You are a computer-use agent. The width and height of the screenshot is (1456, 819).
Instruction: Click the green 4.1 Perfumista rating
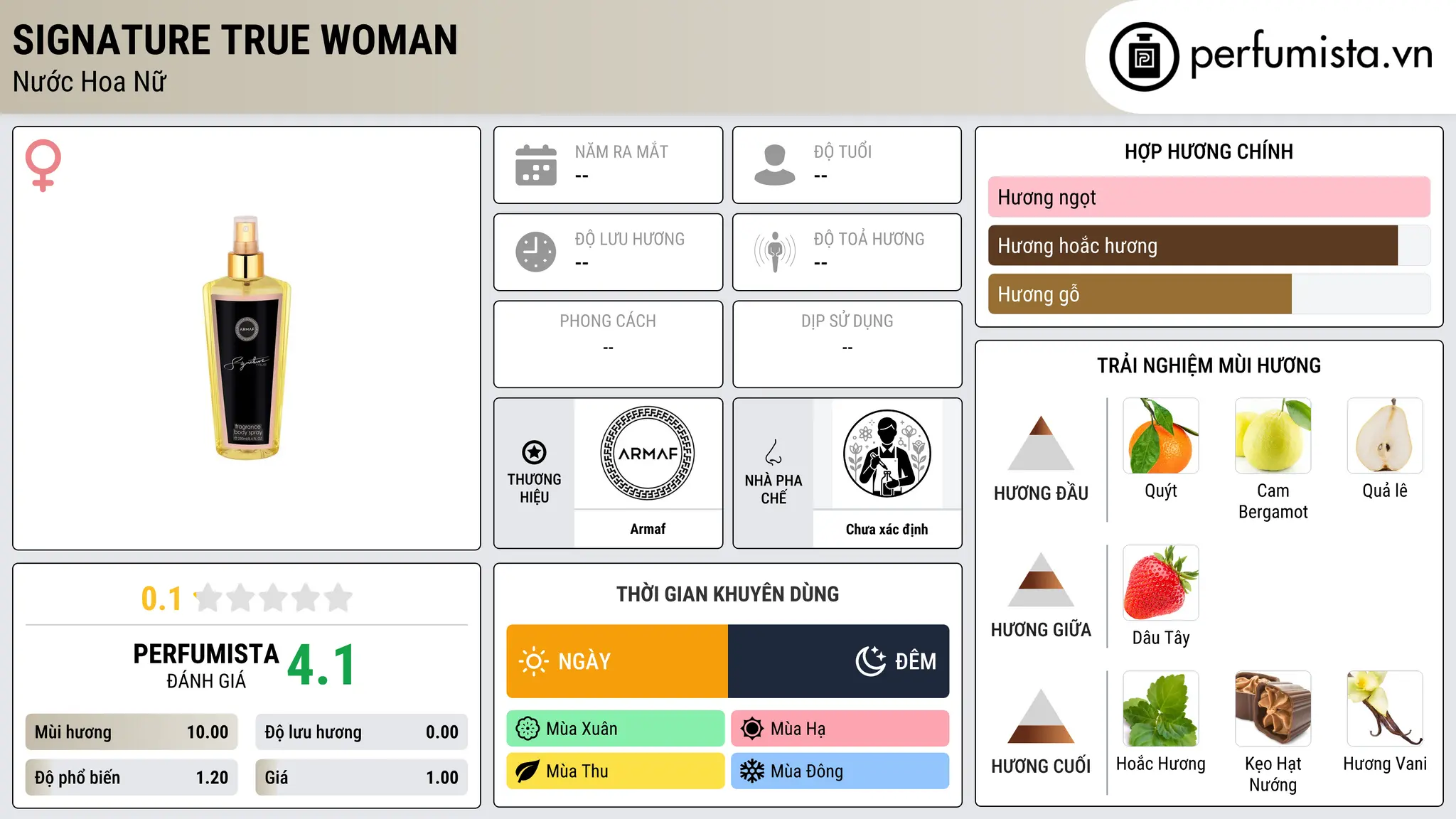[321, 665]
